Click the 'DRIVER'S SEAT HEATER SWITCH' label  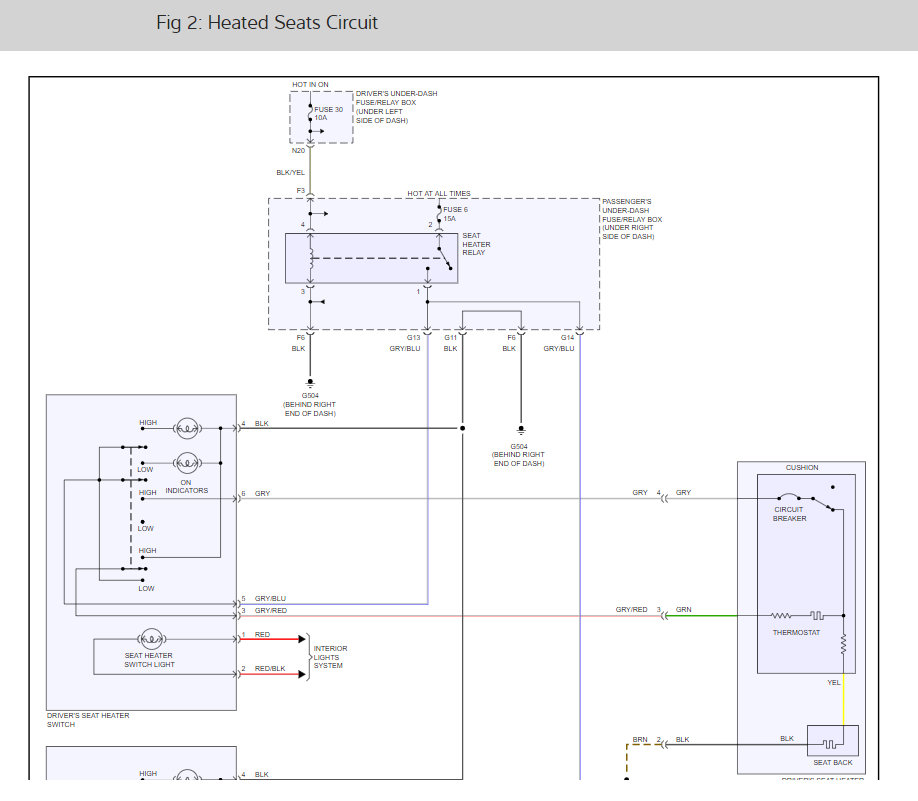[88, 720]
